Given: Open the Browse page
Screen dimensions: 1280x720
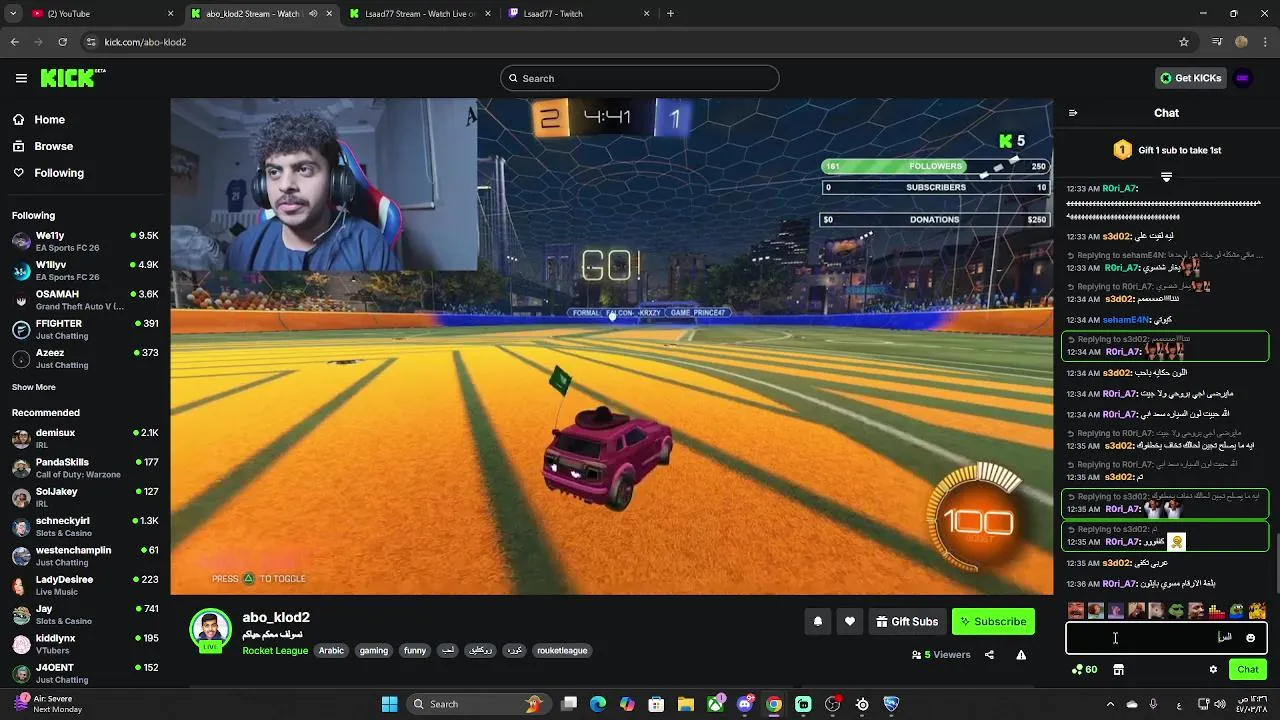Looking at the screenshot, I should click(x=53, y=146).
